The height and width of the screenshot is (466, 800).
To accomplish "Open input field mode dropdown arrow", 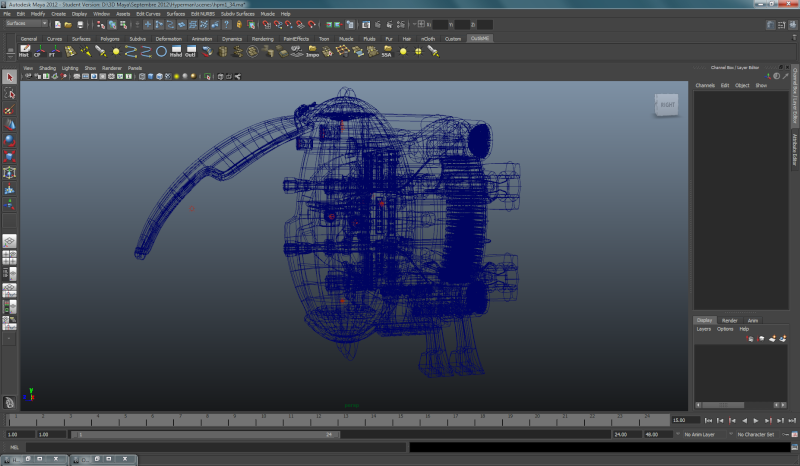I will [415, 24].
